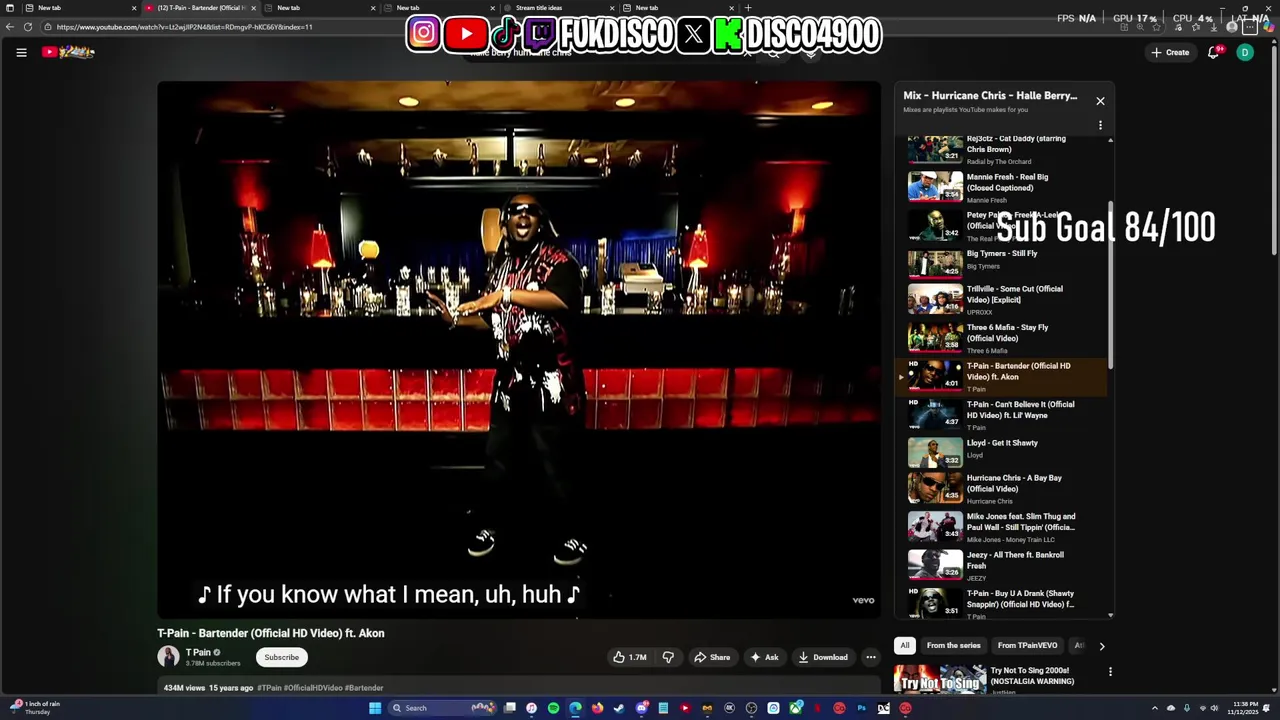Open the T Pain channel avatar
This screenshot has width=1280, height=720.
point(168,656)
